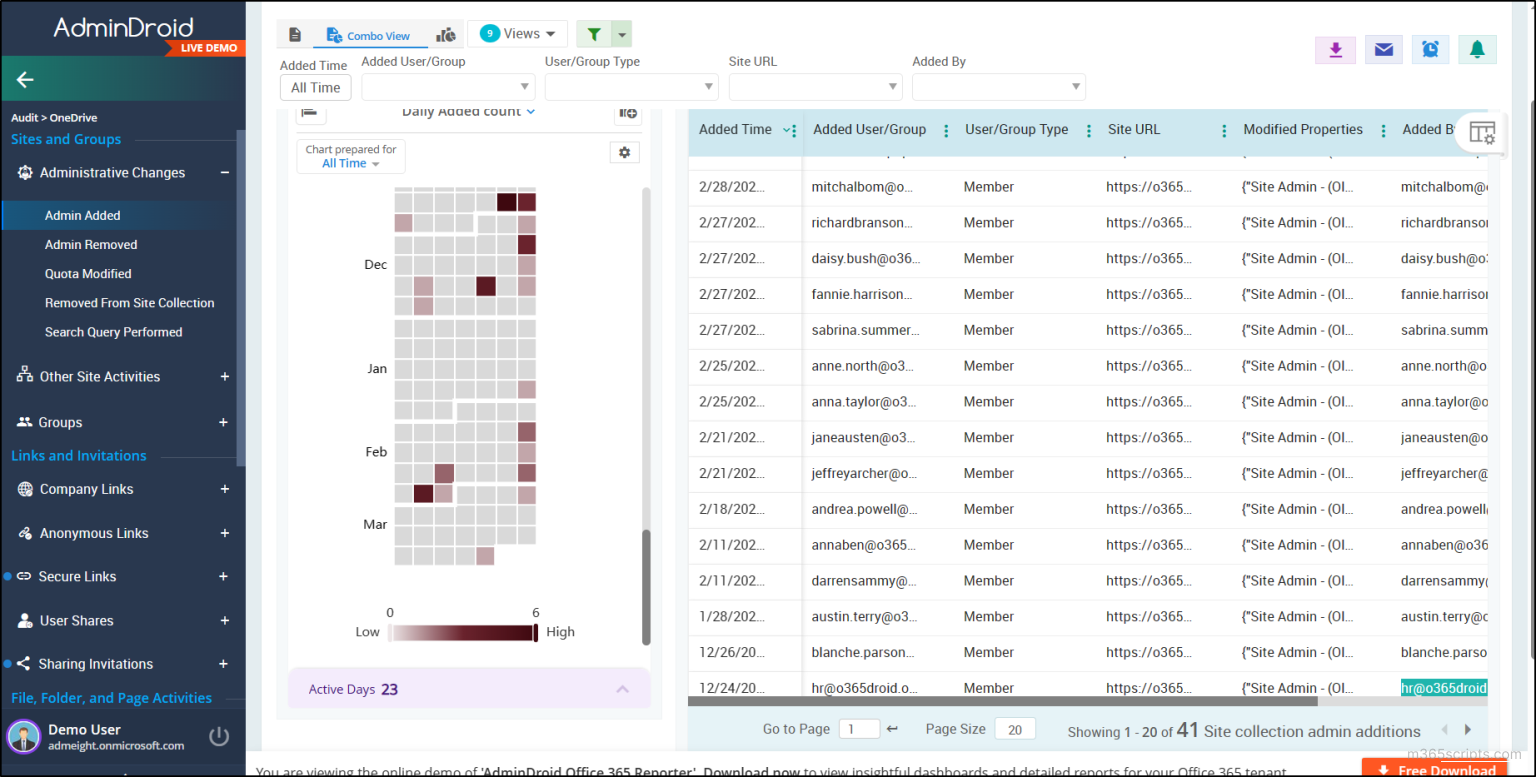Image resolution: width=1536 pixels, height=777 pixels.
Task: Open the Daily Added count dropdown
Action: pyautogui.click(x=468, y=111)
